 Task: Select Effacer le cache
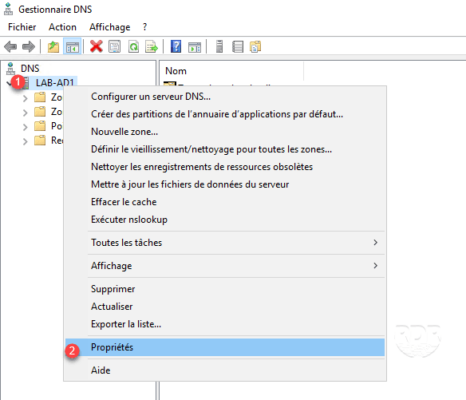pyautogui.click(x=225, y=202)
